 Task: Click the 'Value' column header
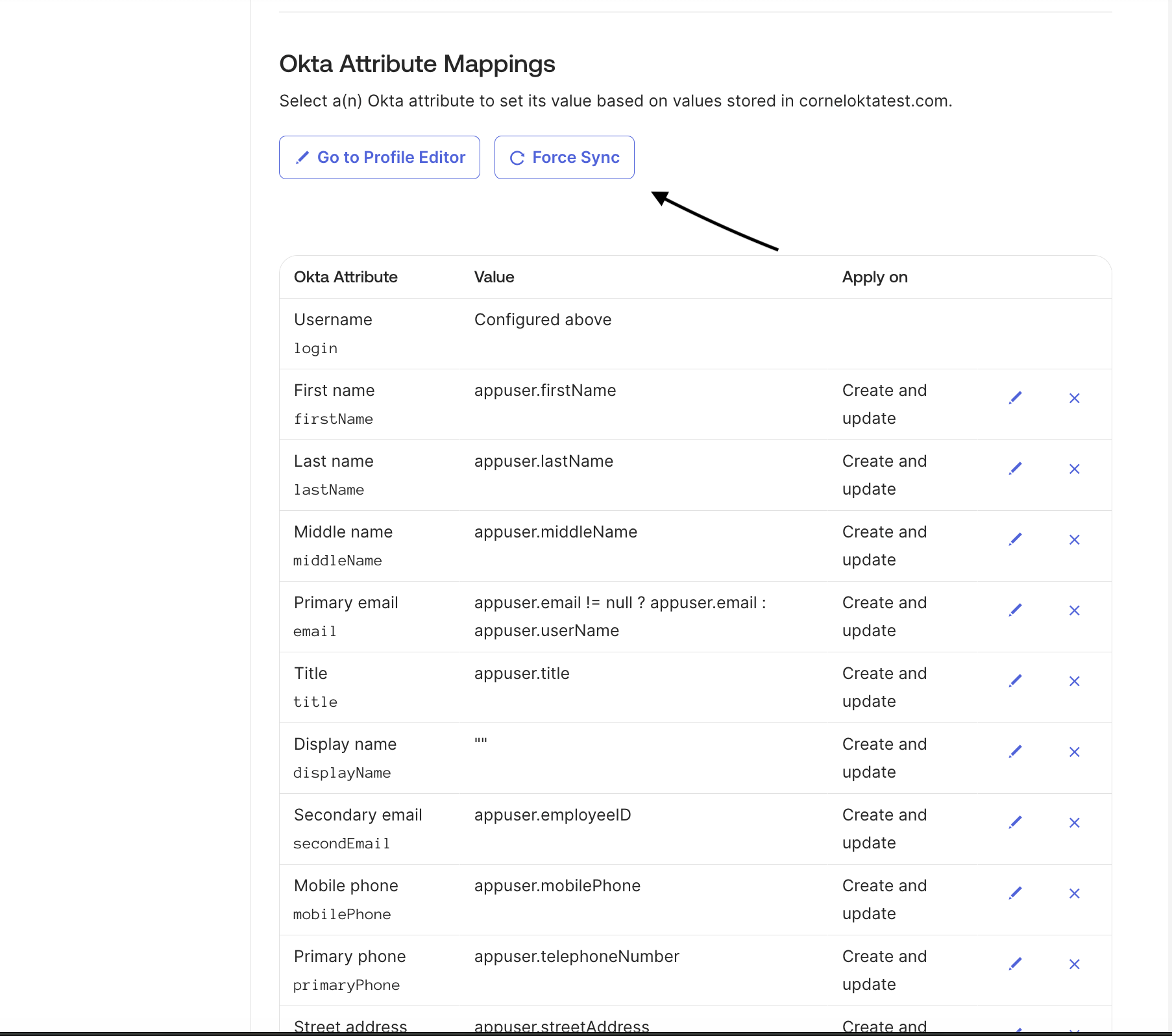pos(494,277)
